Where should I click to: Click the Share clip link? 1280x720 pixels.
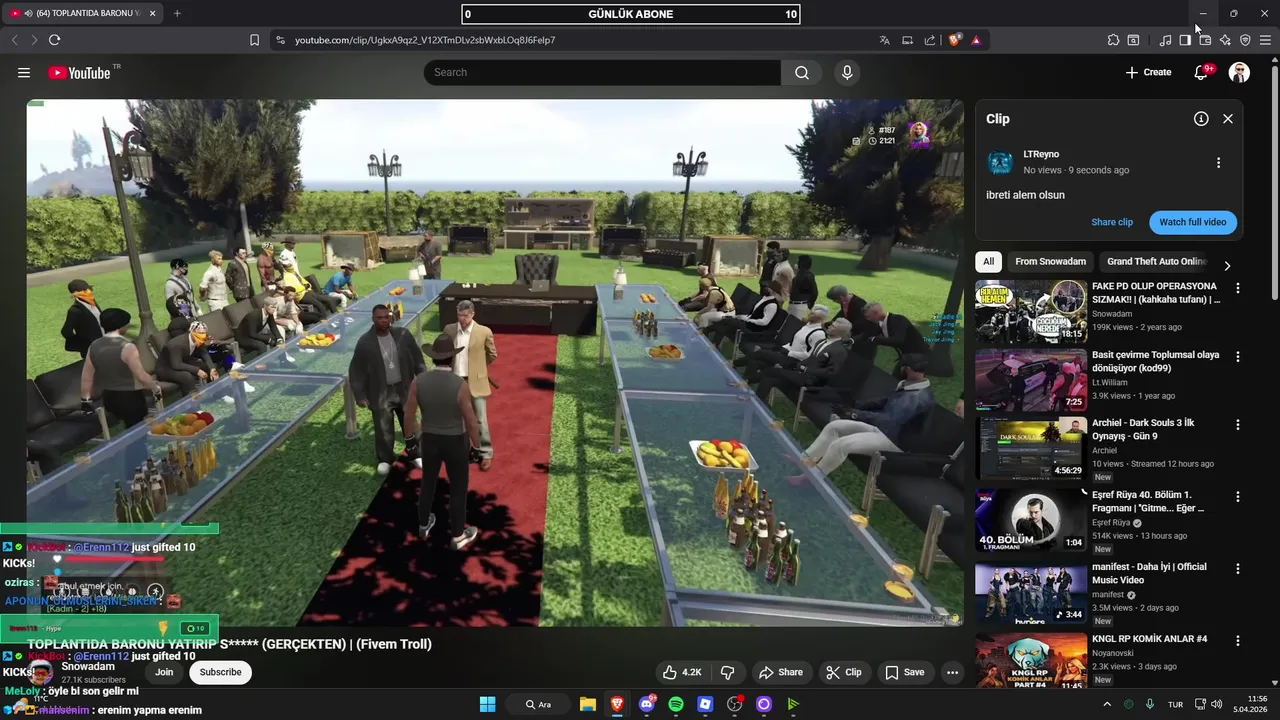(1112, 222)
